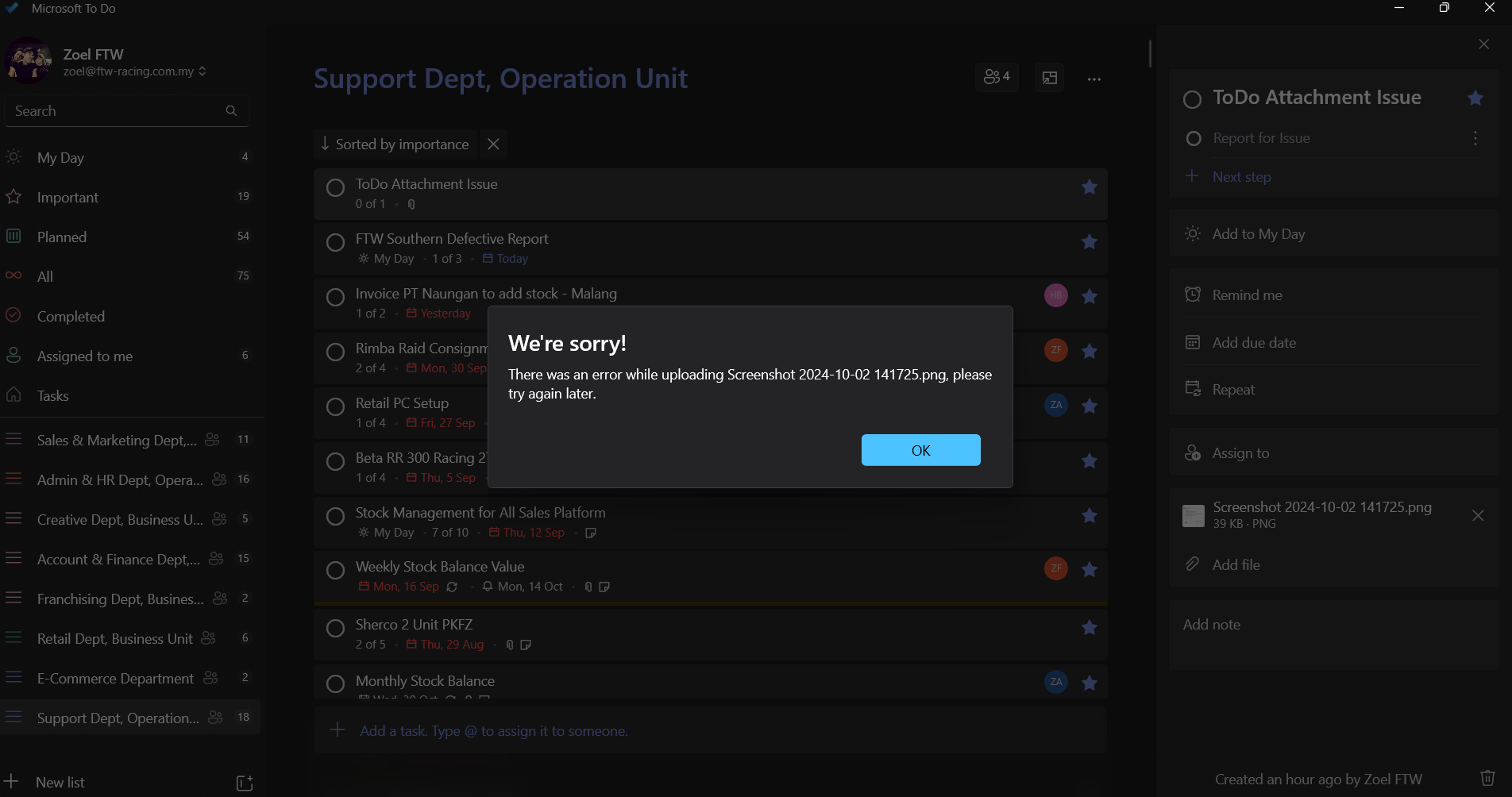This screenshot has width=1512, height=797.
Task: Toggle importance star in detail panel
Action: (x=1475, y=98)
